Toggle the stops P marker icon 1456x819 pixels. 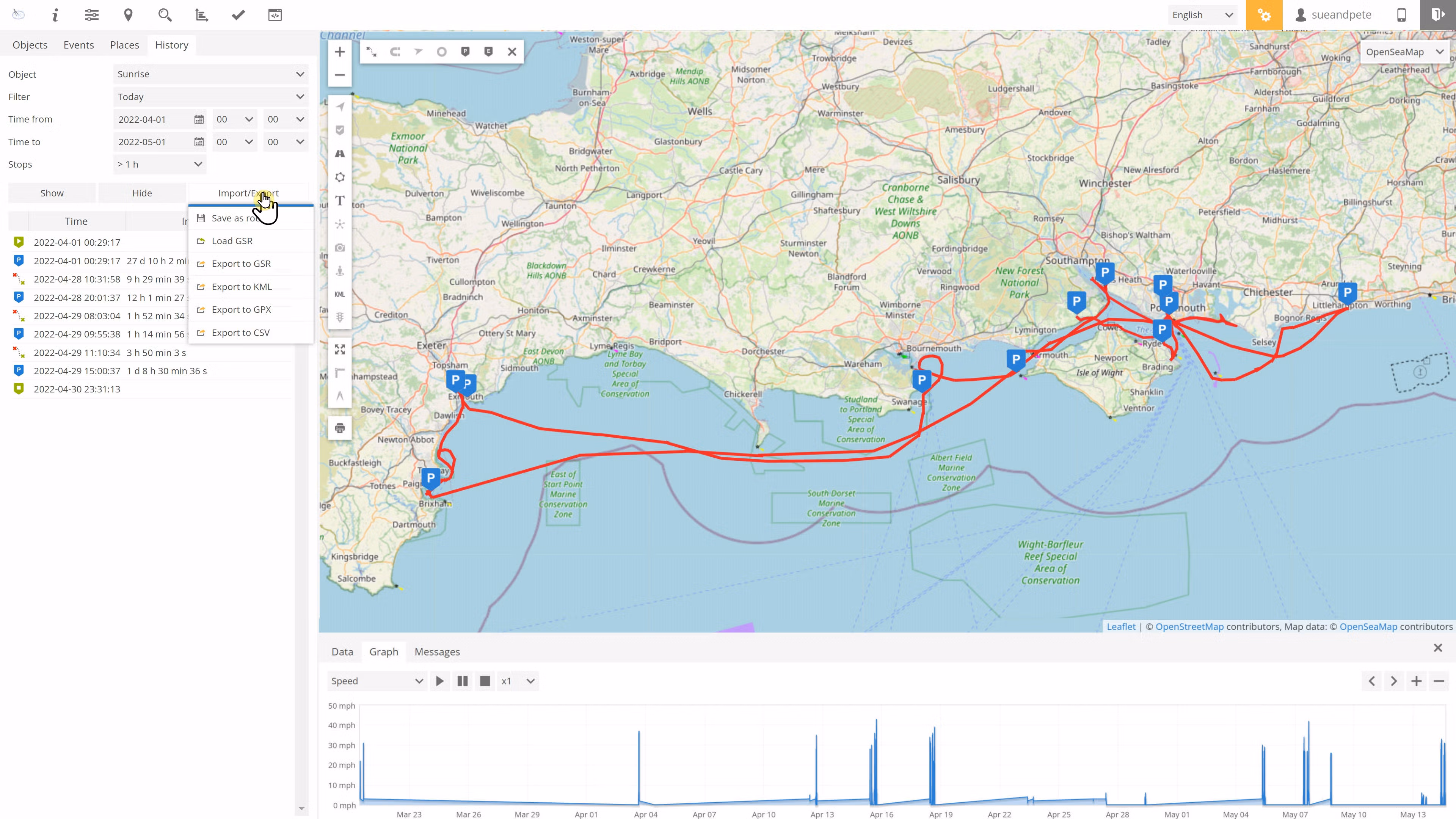(465, 52)
